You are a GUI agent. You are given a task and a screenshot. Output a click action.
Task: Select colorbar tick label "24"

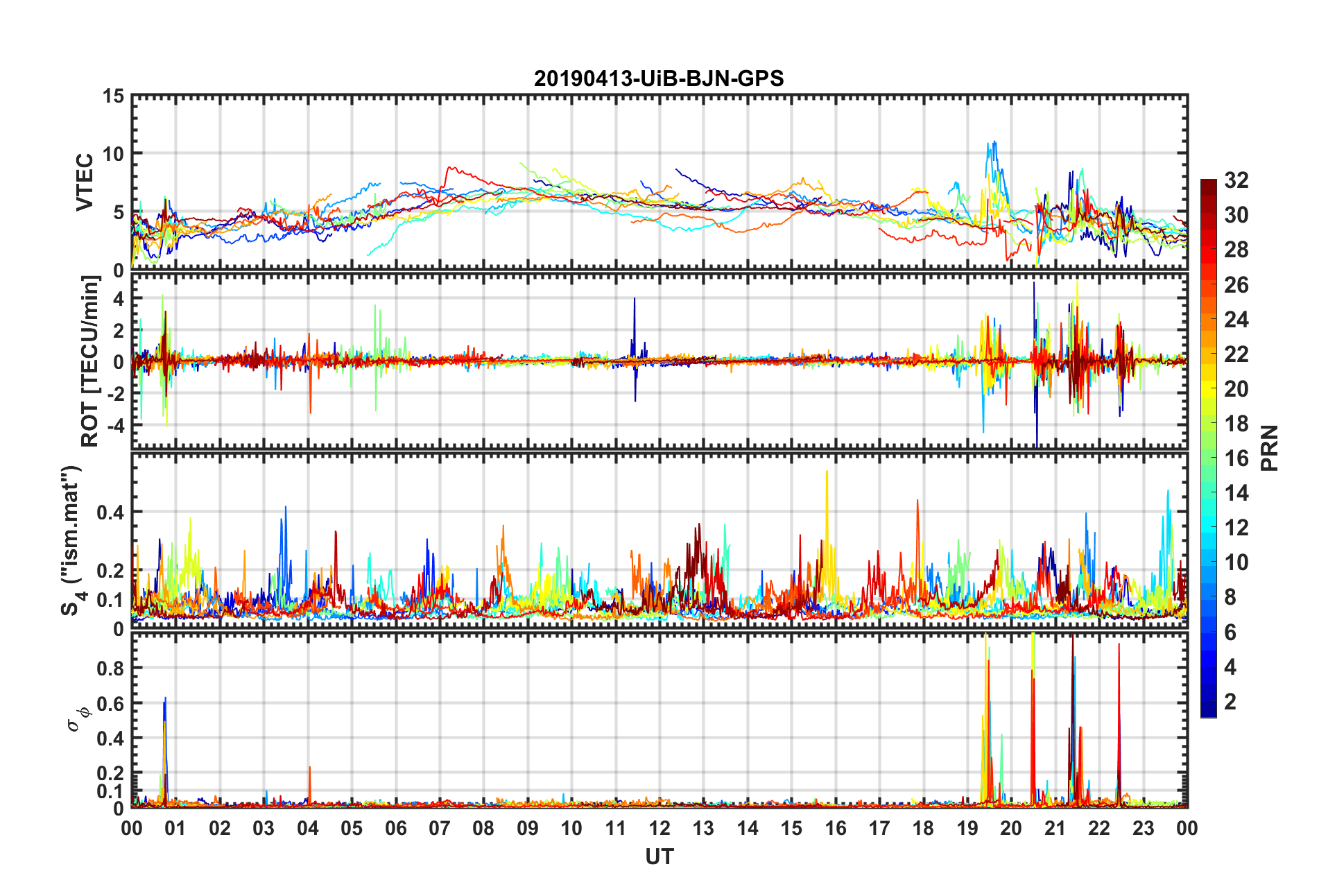pyautogui.click(x=1236, y=319)
